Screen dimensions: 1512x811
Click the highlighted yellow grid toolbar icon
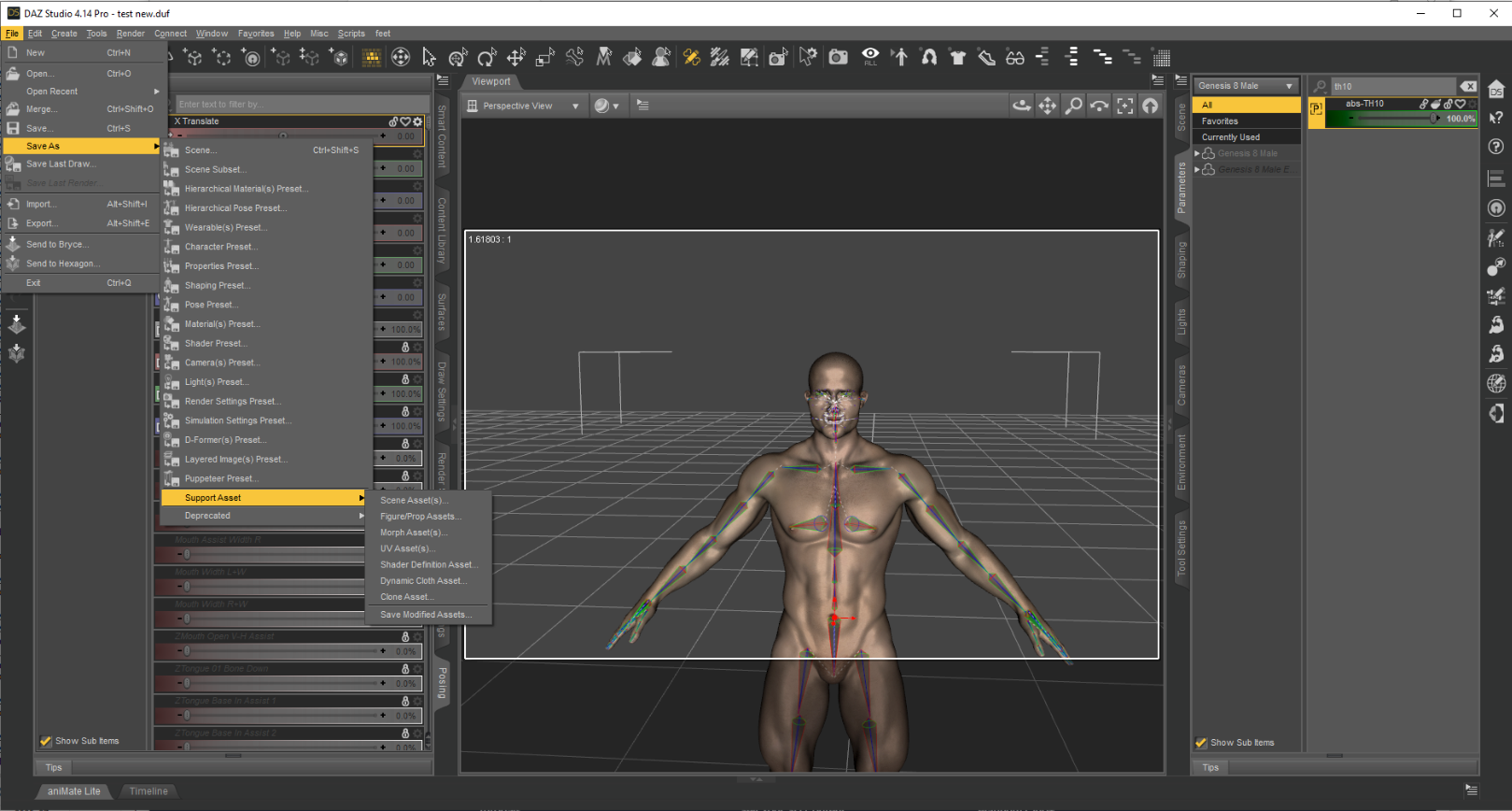372,58
